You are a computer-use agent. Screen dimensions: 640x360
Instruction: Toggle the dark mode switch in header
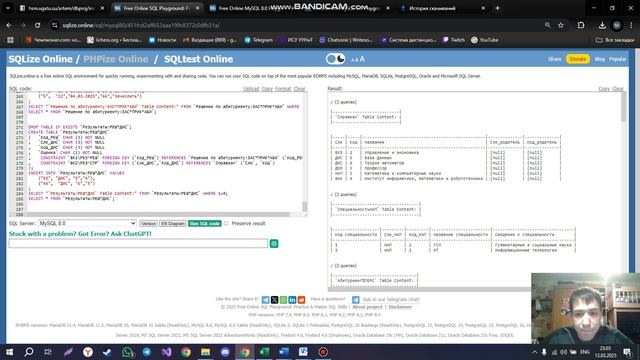click(x=336, y=59)
